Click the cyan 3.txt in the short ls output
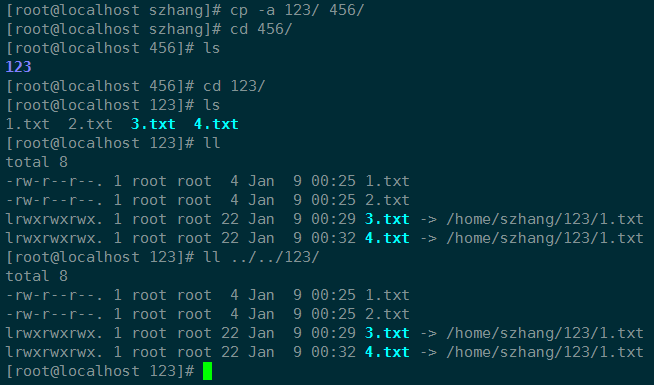This screenshot has height=385, width=654. (x=153, y=124)
